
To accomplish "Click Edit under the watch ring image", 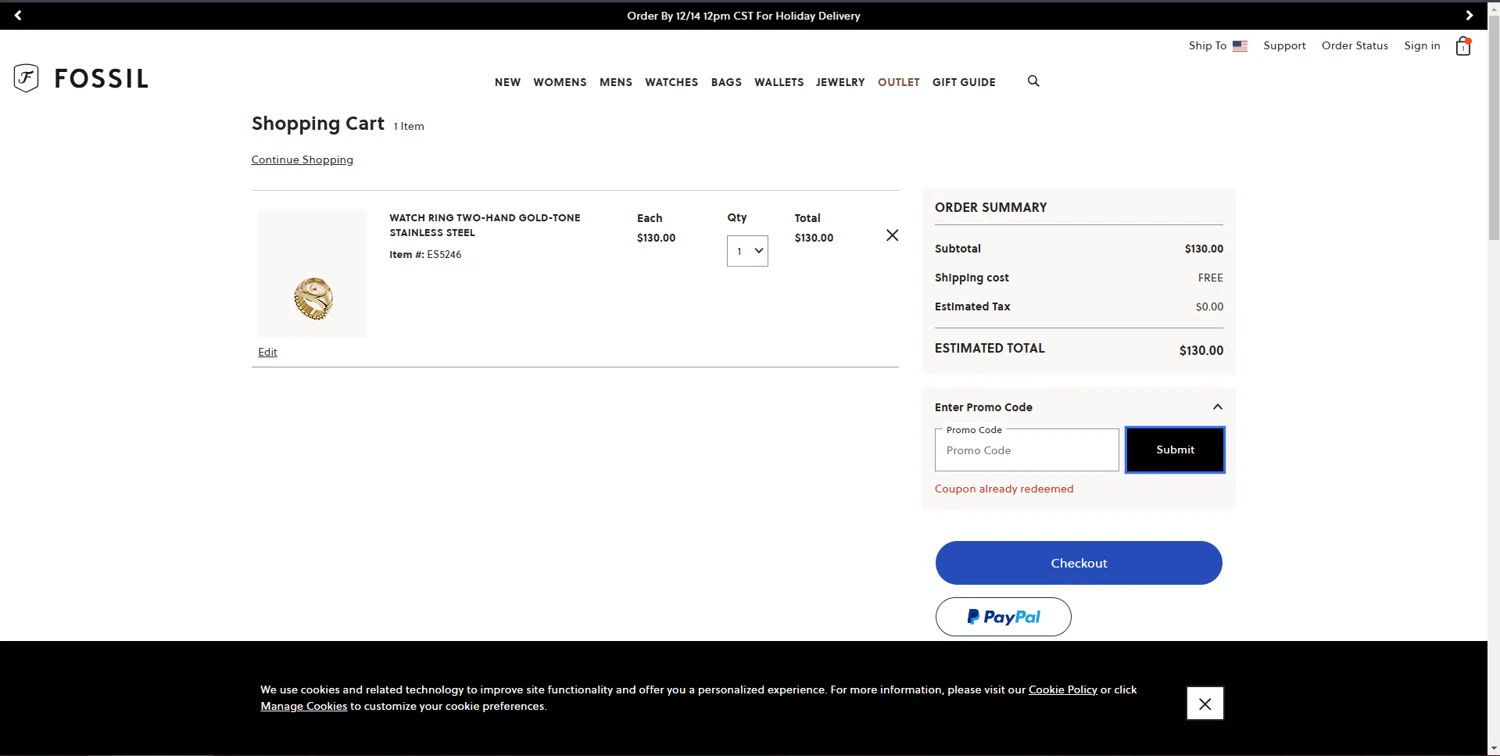I will pos(267,352).
